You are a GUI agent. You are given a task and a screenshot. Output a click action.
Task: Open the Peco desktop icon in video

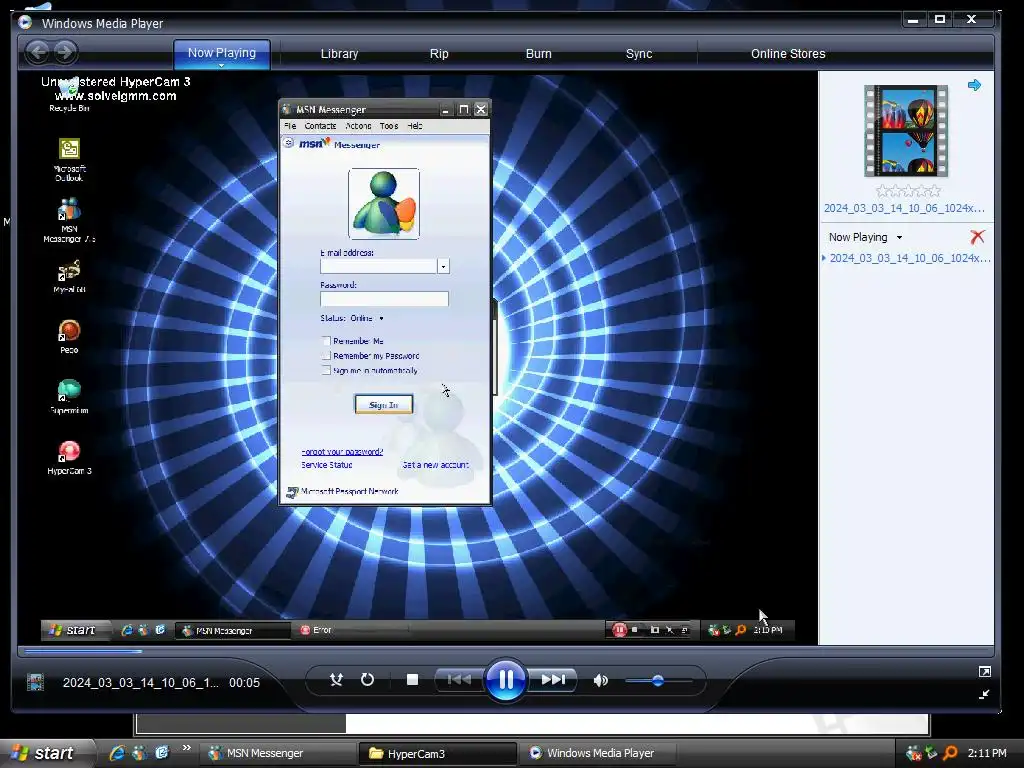click(69, 337)
